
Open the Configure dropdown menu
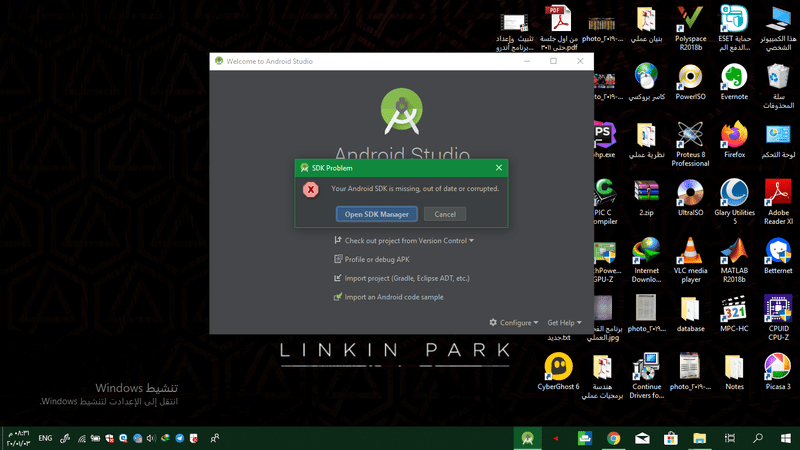click(514, 322)
